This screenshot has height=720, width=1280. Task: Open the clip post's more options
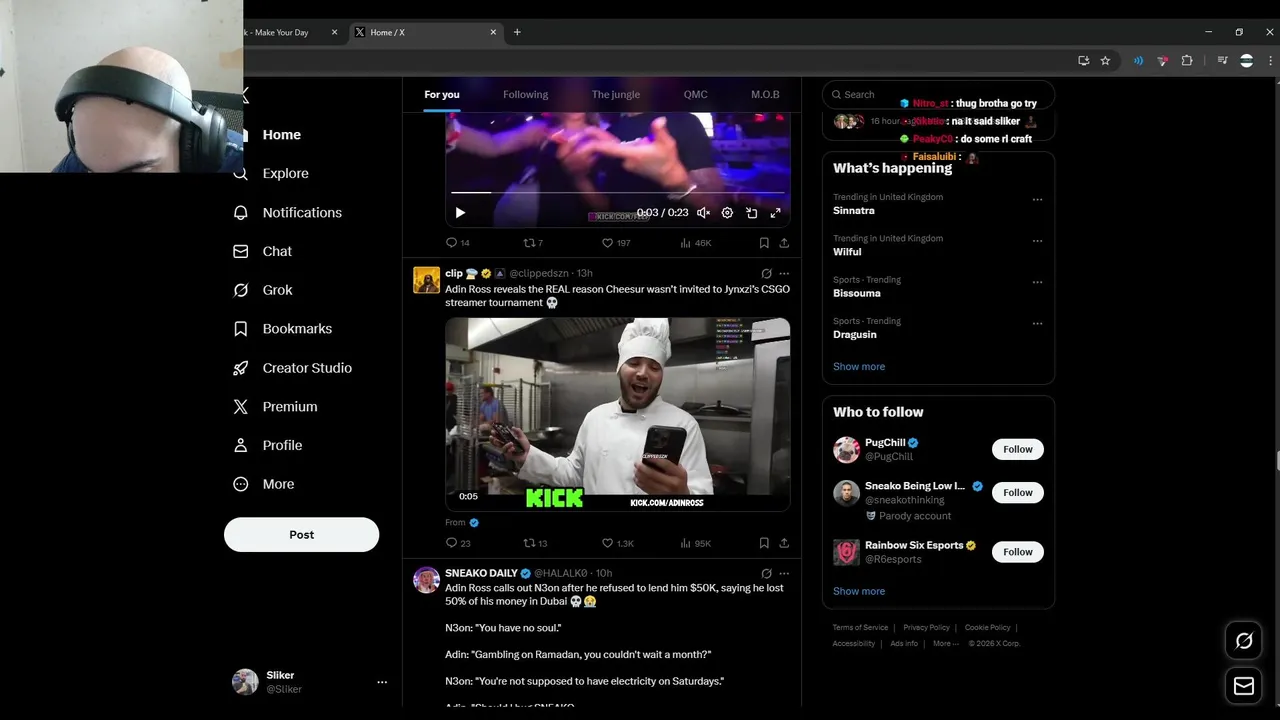(784, 273)
